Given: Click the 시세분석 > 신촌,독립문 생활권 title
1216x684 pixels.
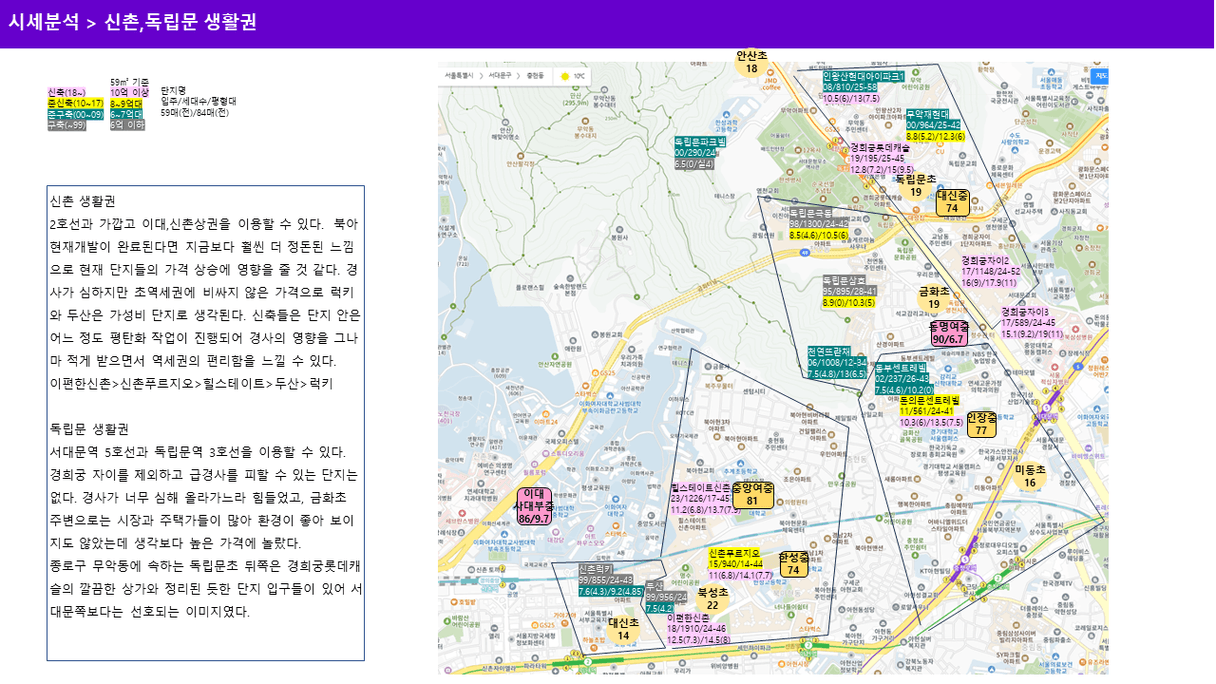Looking at the screenshot, I should 133,22.
